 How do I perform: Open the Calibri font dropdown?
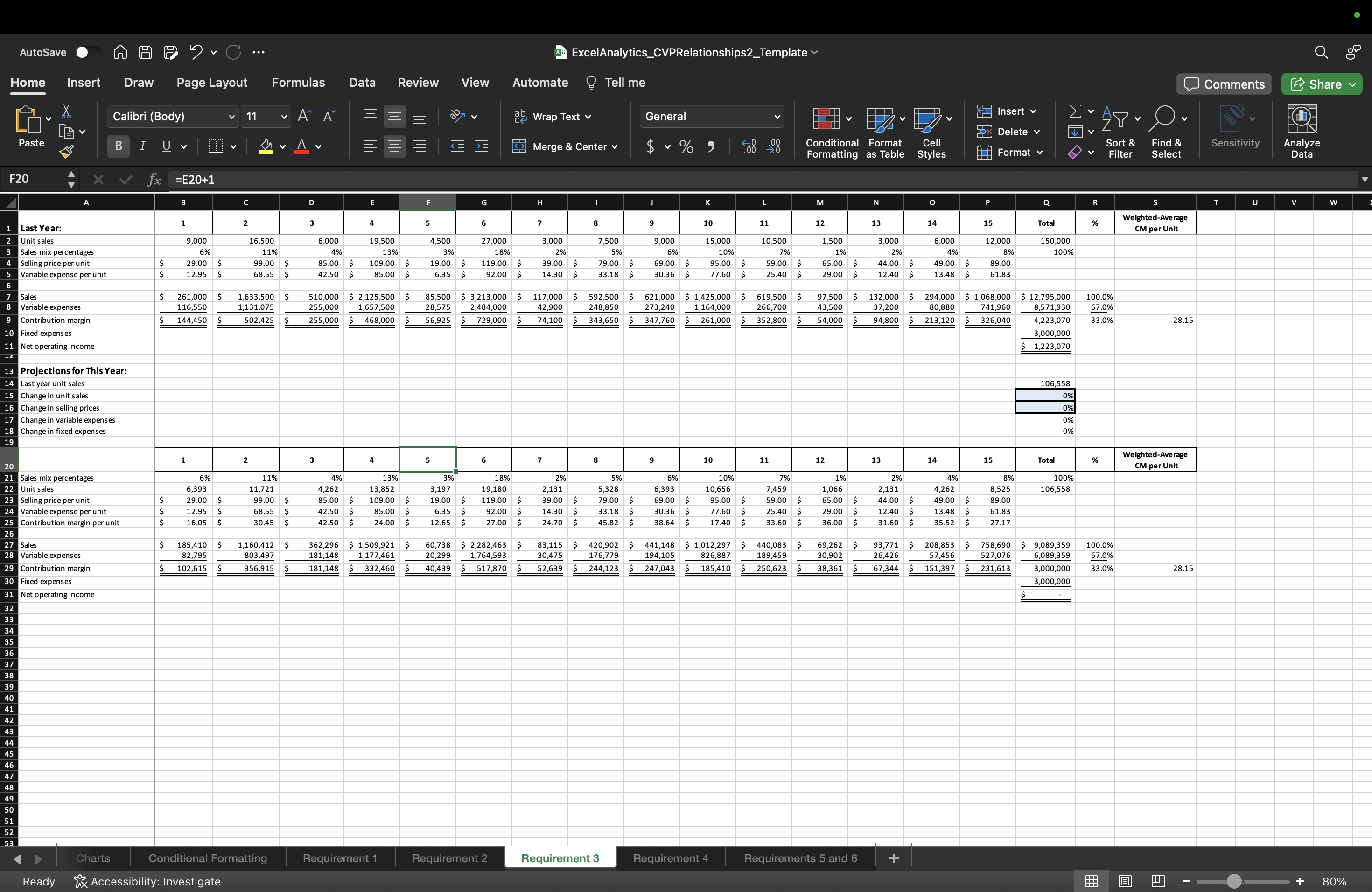pyautogui.click(x=171, y=116)
